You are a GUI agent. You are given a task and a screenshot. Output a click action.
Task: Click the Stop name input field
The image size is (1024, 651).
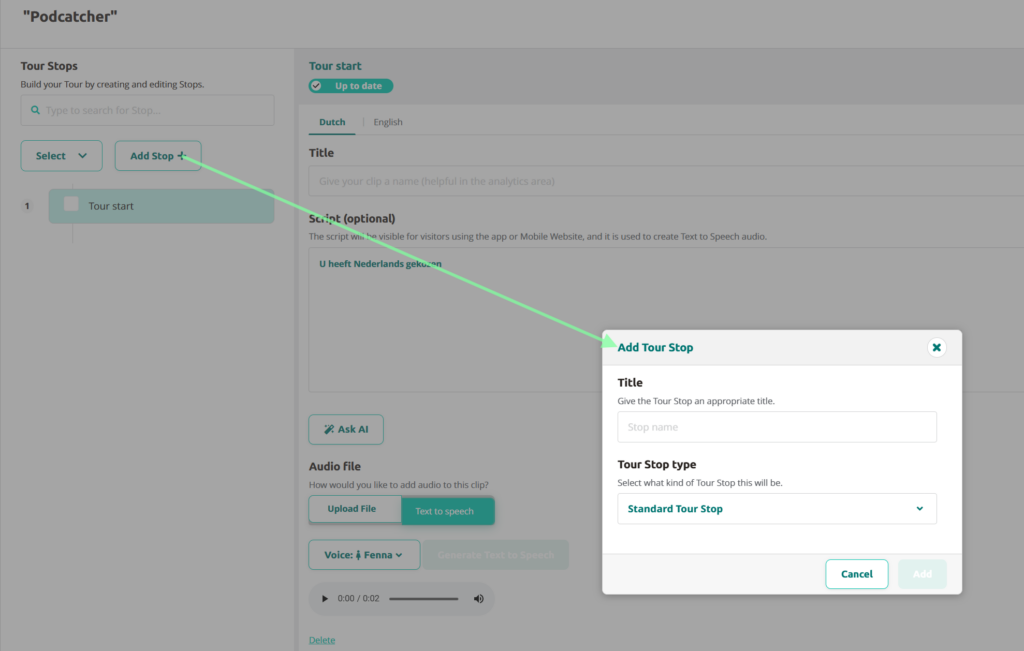click(x=777, y=427)
